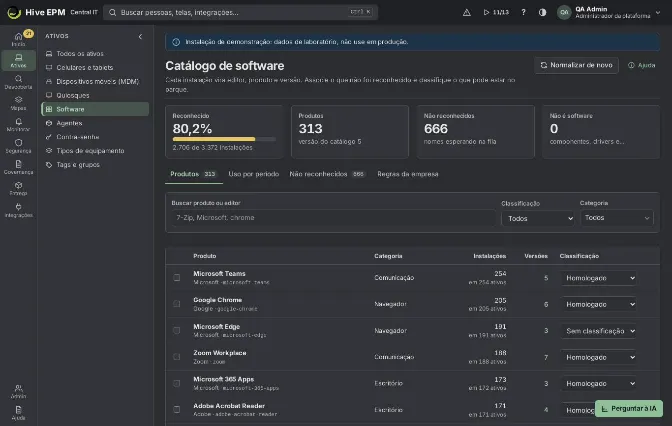Open the Monitorar bell icon
The image size is (672, 426).
point(18,124)
